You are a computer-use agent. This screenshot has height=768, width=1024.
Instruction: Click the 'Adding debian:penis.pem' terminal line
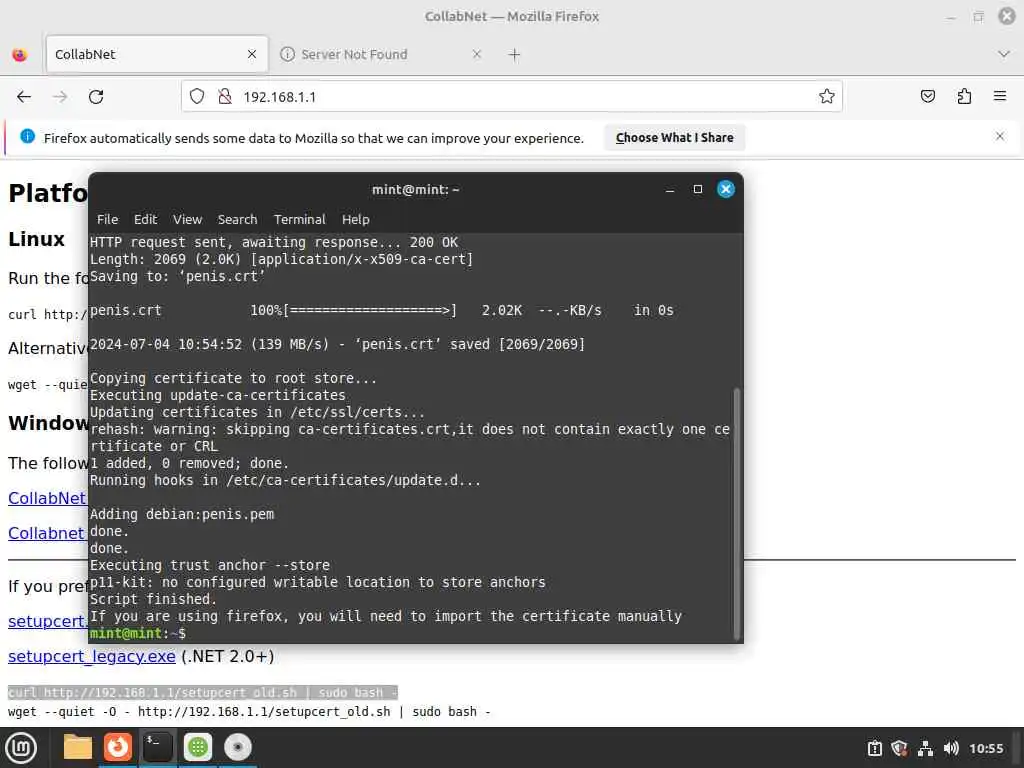tap(182, 514)
